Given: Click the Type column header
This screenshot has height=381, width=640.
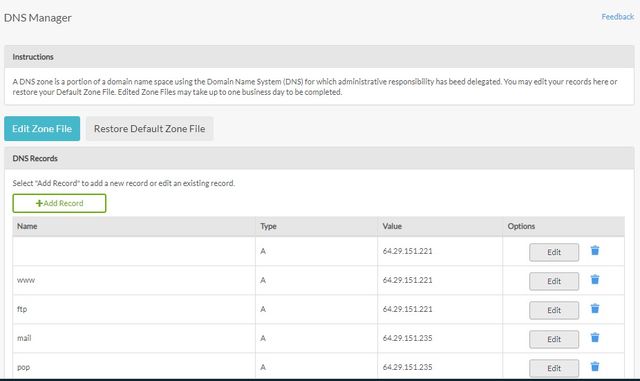Looking at the screenshot, I should (268, 226).
